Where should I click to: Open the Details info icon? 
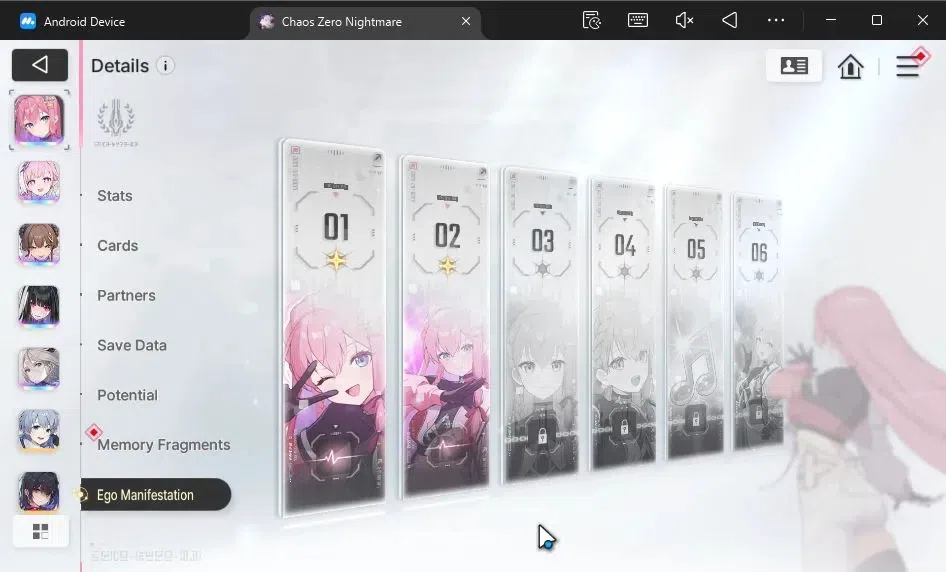tap(165, 65)
